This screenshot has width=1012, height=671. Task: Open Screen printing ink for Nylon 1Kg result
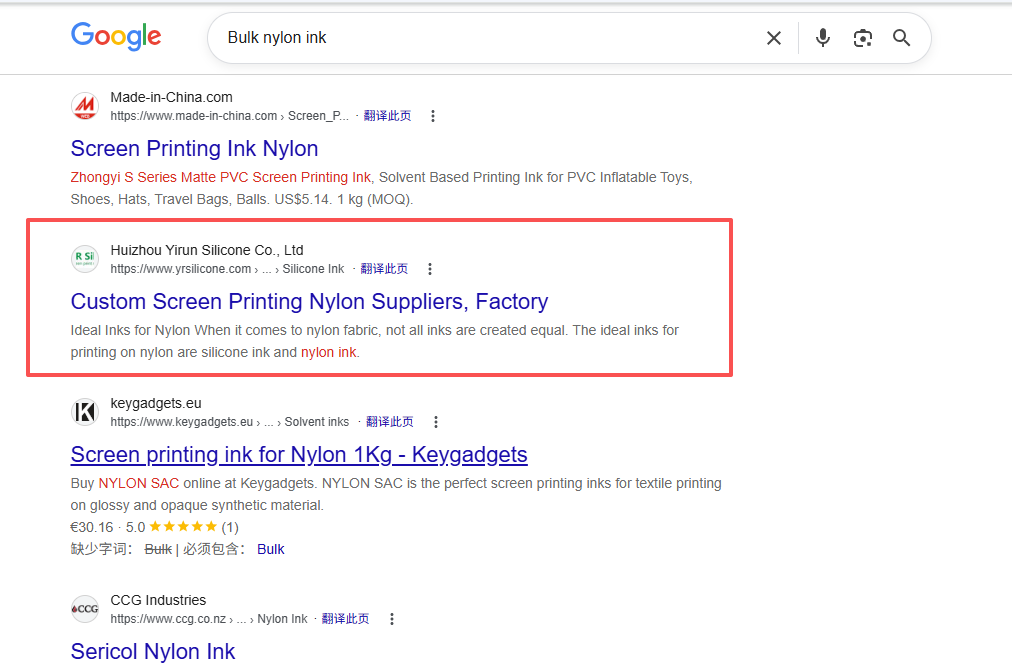point(299,454)
